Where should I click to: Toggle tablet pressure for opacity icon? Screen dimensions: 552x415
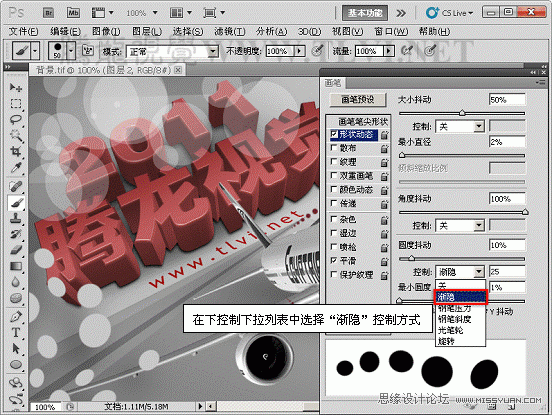tap(318, 51)
